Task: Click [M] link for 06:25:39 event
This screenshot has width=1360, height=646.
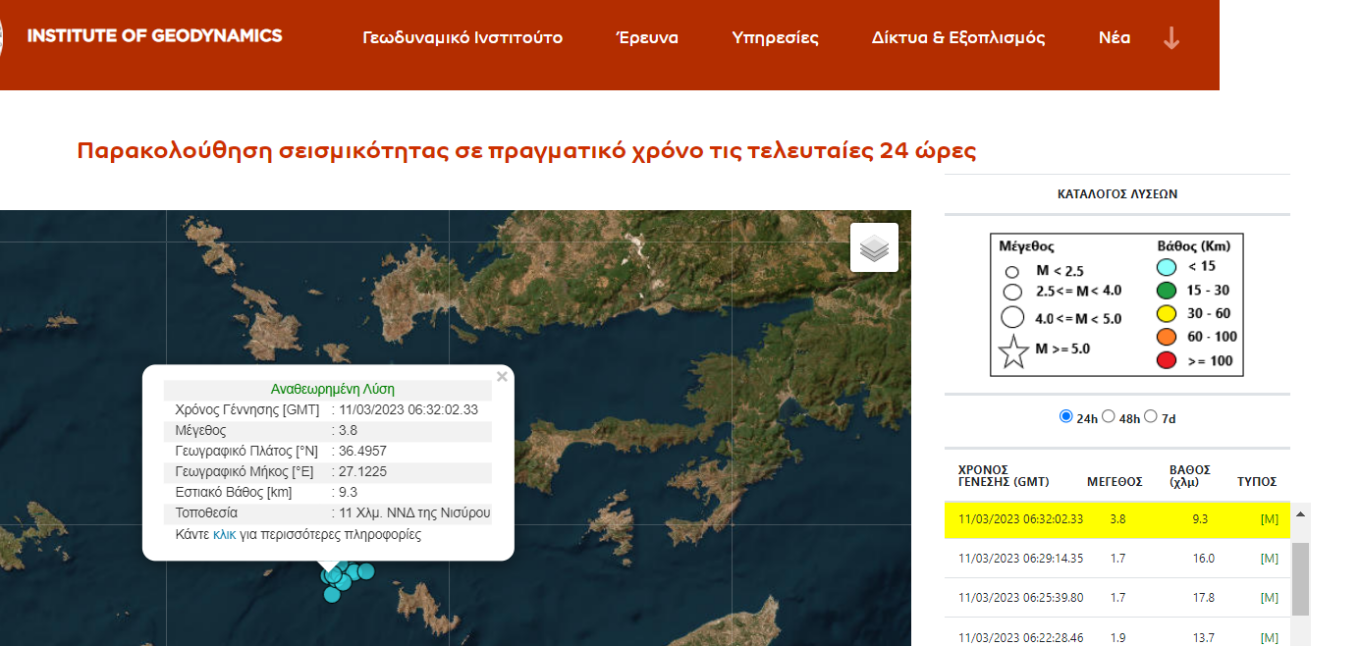Action: [x=1269, y=597]
